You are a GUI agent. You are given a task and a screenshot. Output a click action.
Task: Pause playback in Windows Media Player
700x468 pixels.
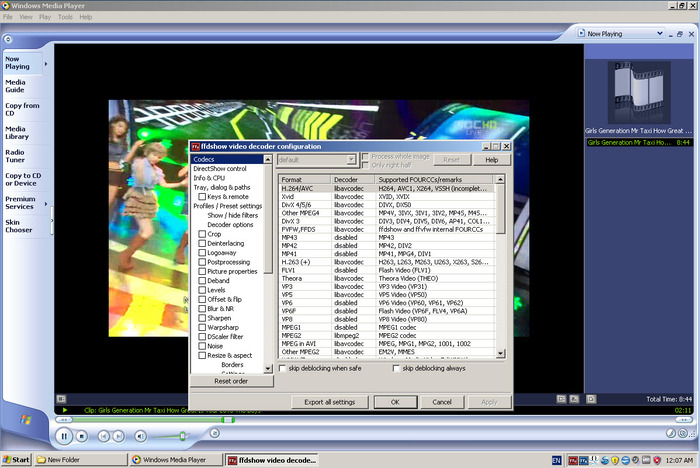[x=64, y=436]
